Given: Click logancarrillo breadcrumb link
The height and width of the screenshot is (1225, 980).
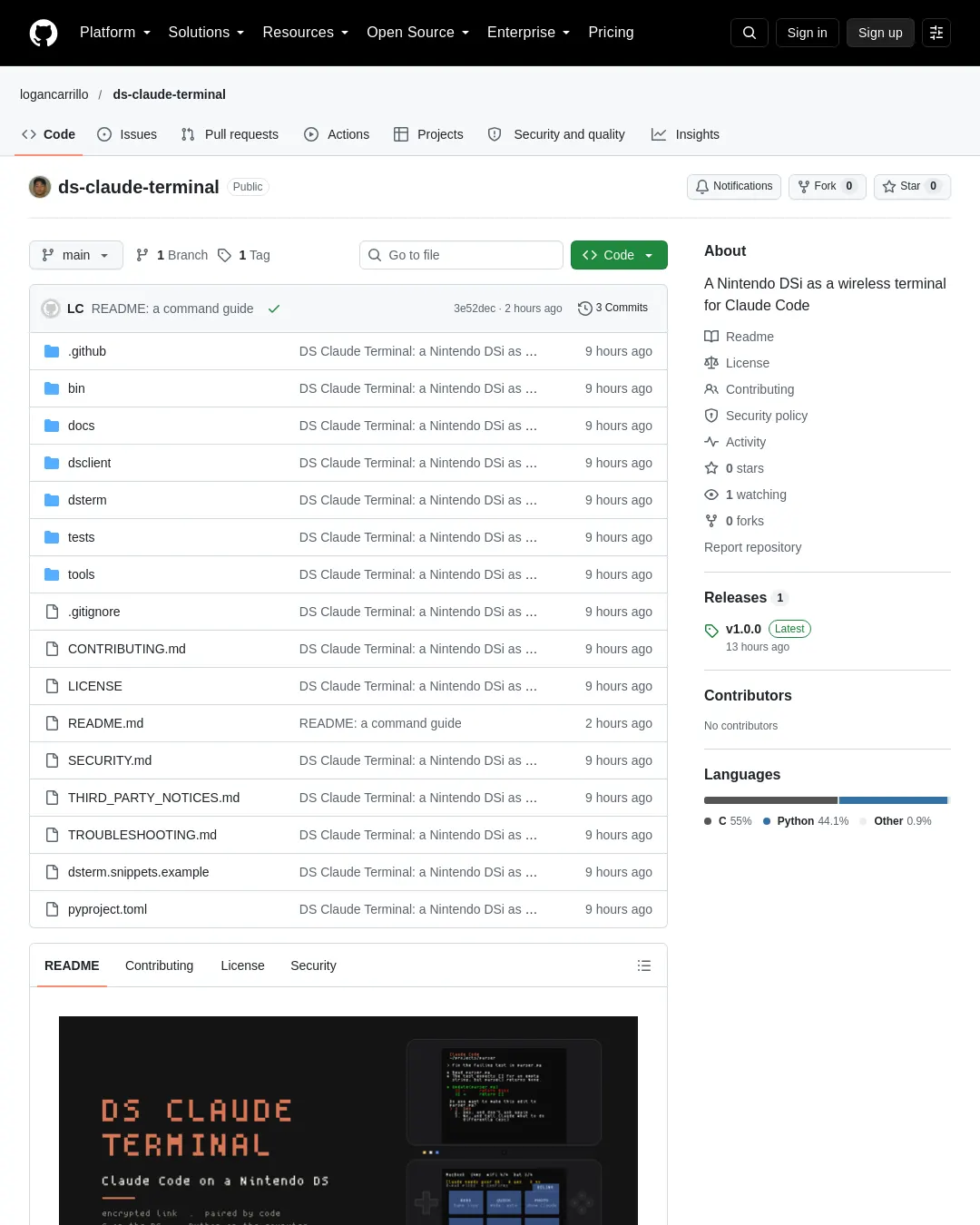Looking at the screenshot, I should 54,94.
